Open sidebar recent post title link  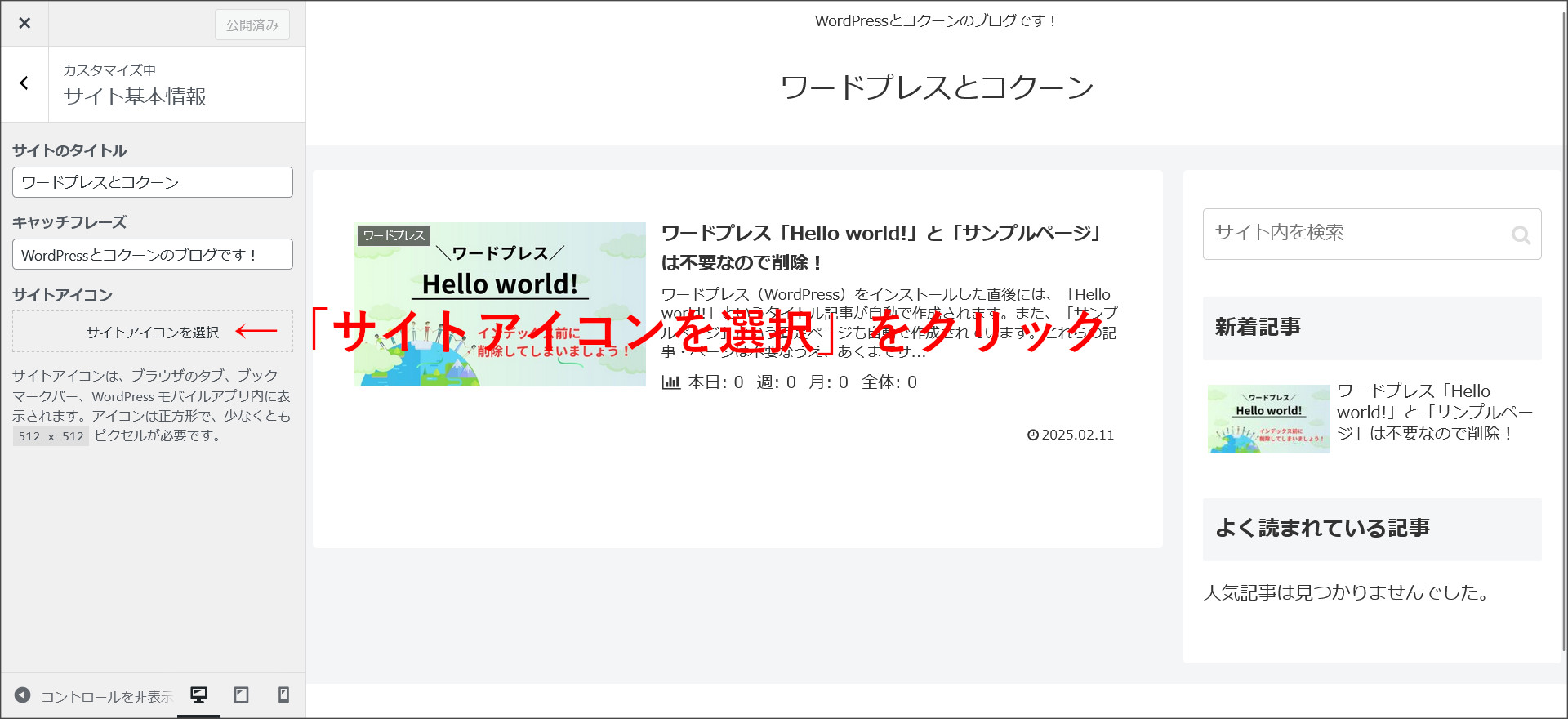pos(1435,412)
